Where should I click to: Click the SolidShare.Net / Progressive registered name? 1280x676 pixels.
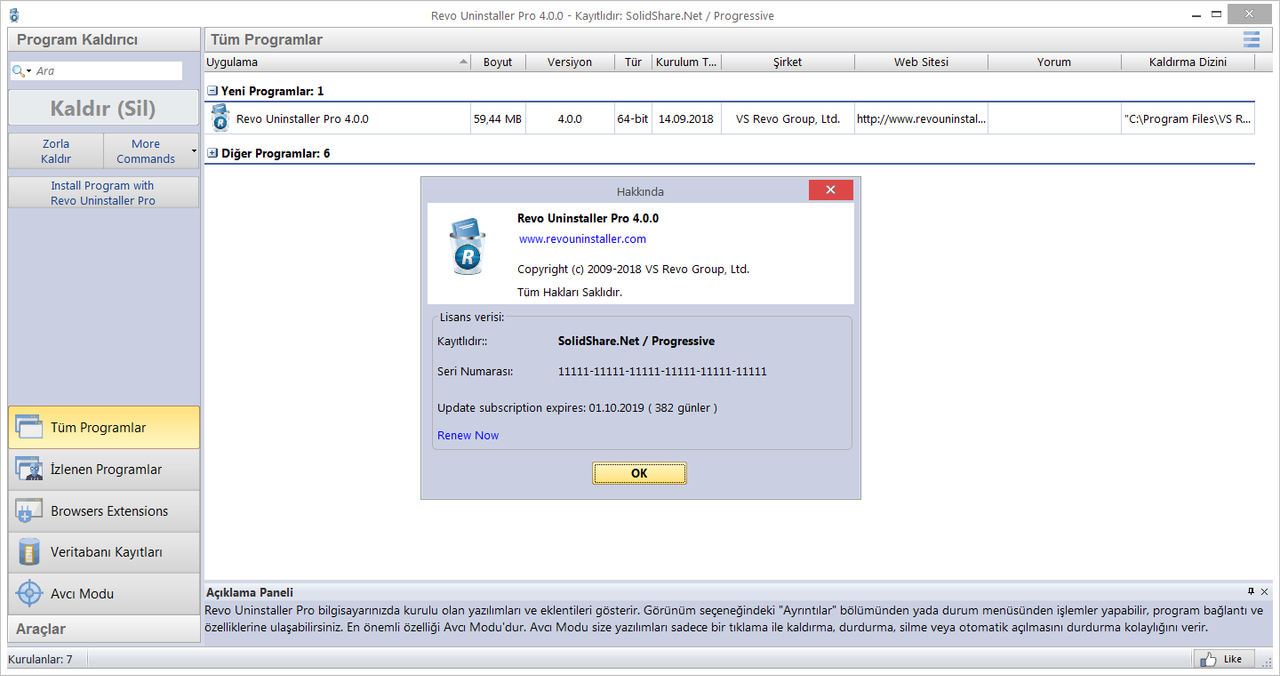coord(636,341)
